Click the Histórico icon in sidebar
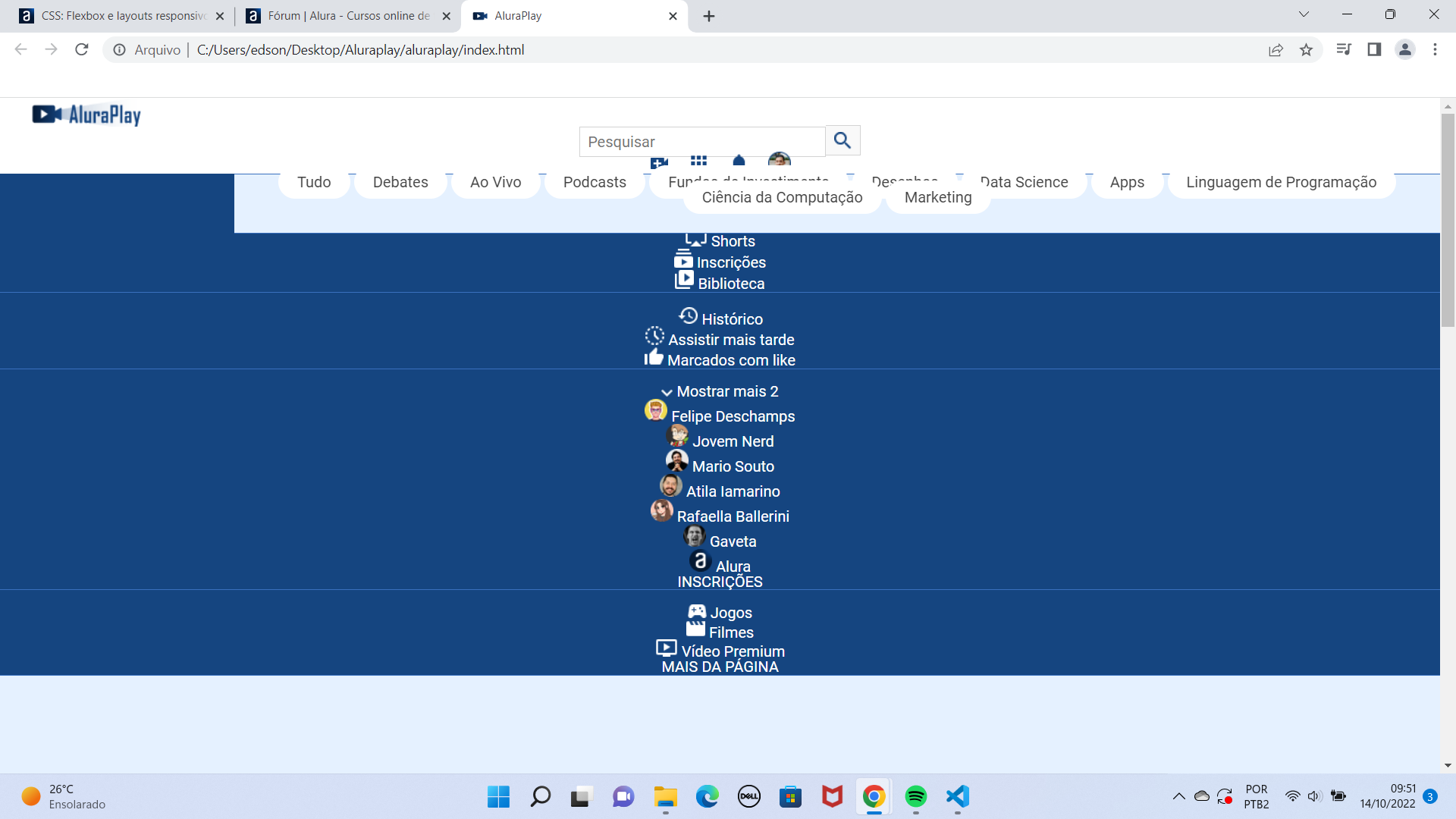Image resolution: width=1456 pixels, height=819 pixels. pyautogui.click(x=687, y=316)
